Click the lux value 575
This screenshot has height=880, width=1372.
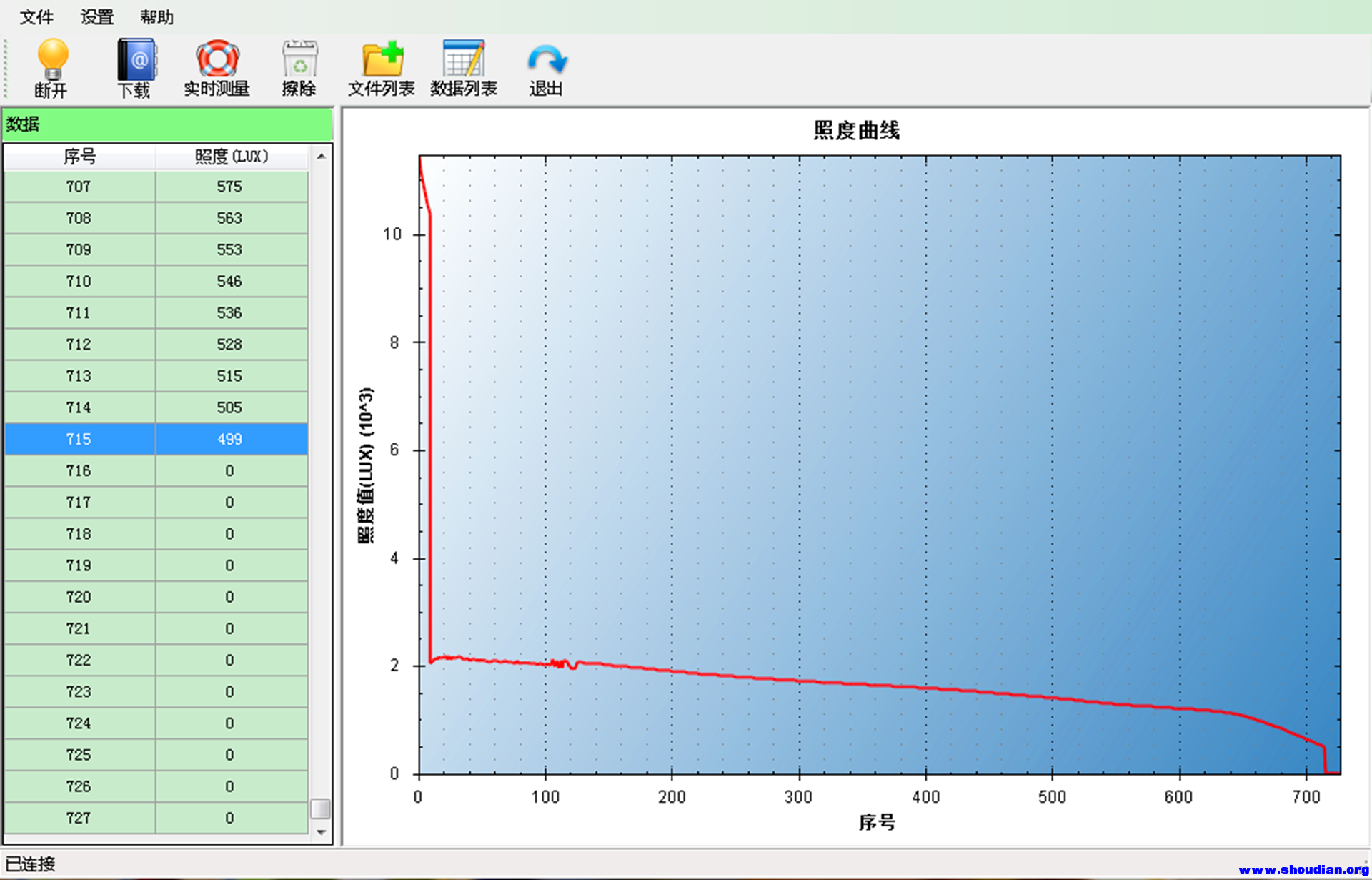(x=229, y=187)
